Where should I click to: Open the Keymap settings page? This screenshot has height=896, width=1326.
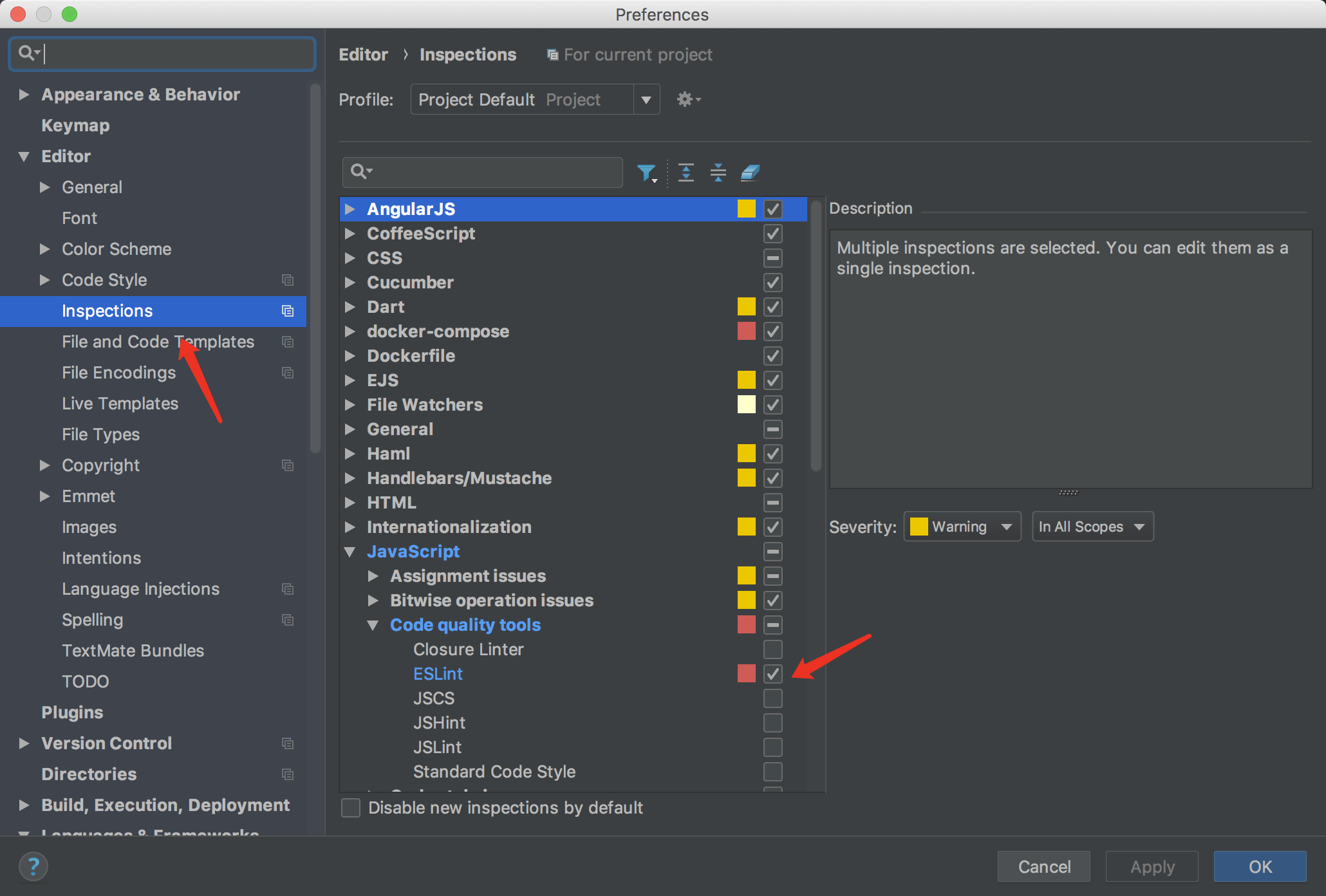75,126
